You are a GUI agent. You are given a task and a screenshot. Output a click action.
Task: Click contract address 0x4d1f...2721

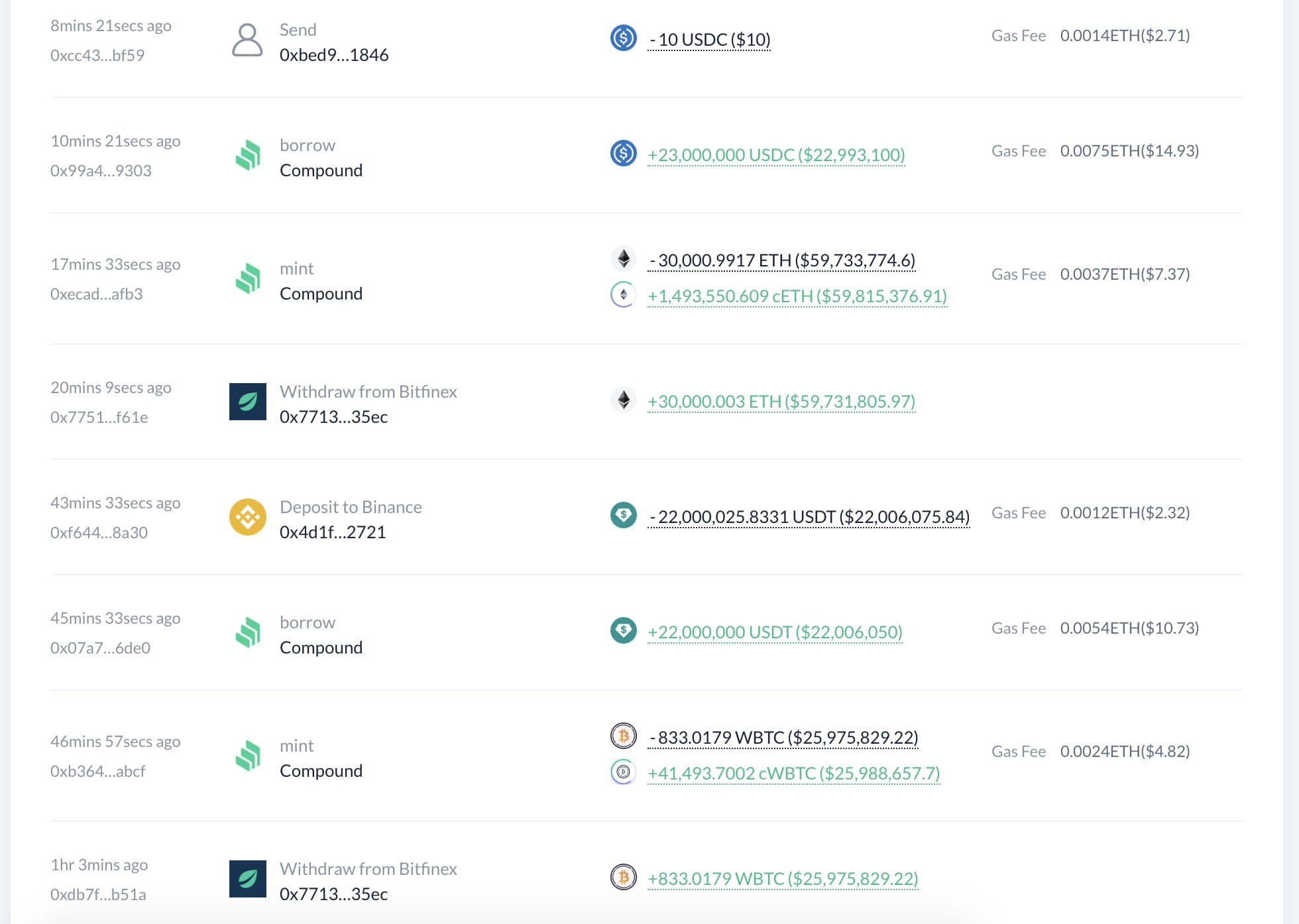[333, 532]
